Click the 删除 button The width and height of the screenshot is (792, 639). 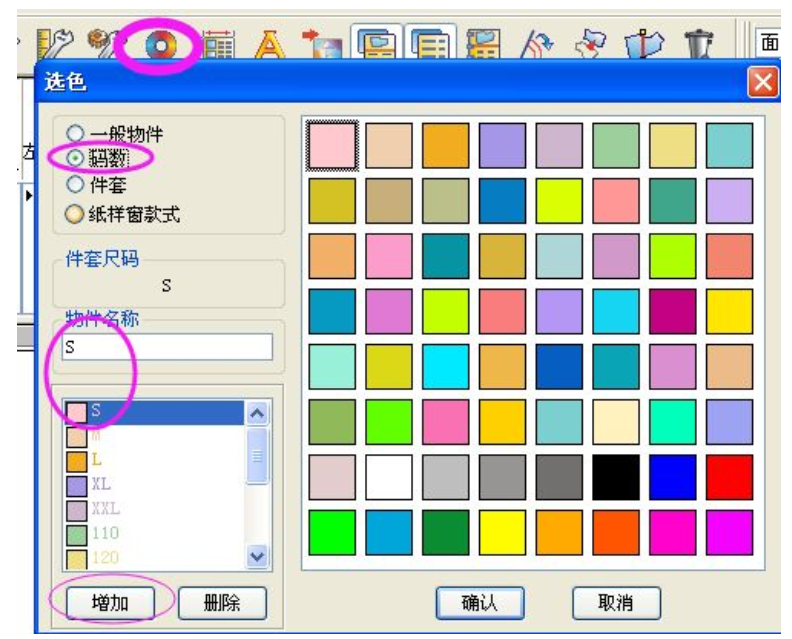pos(222,603)
